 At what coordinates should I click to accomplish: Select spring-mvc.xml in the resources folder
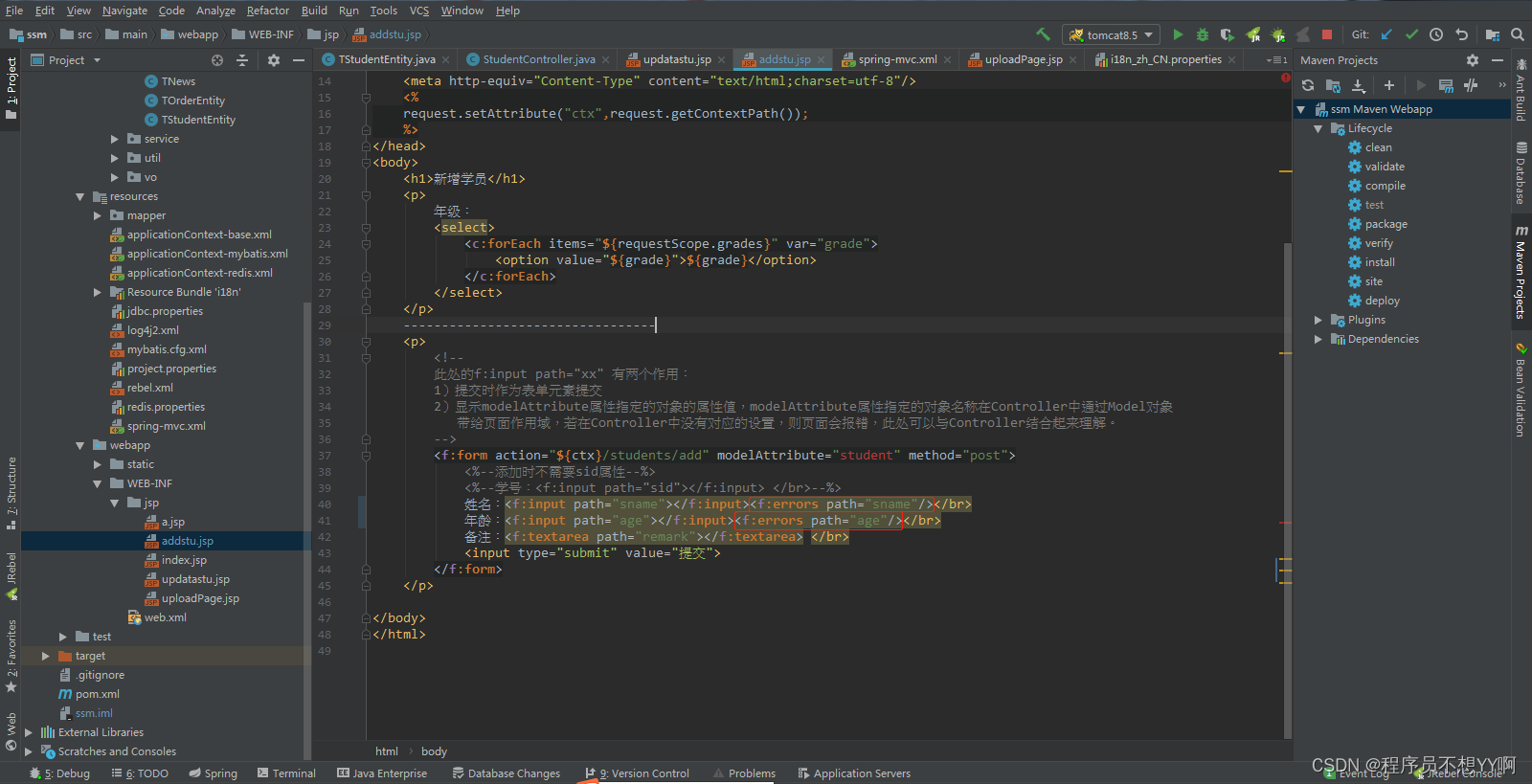(x=166, y=426)
